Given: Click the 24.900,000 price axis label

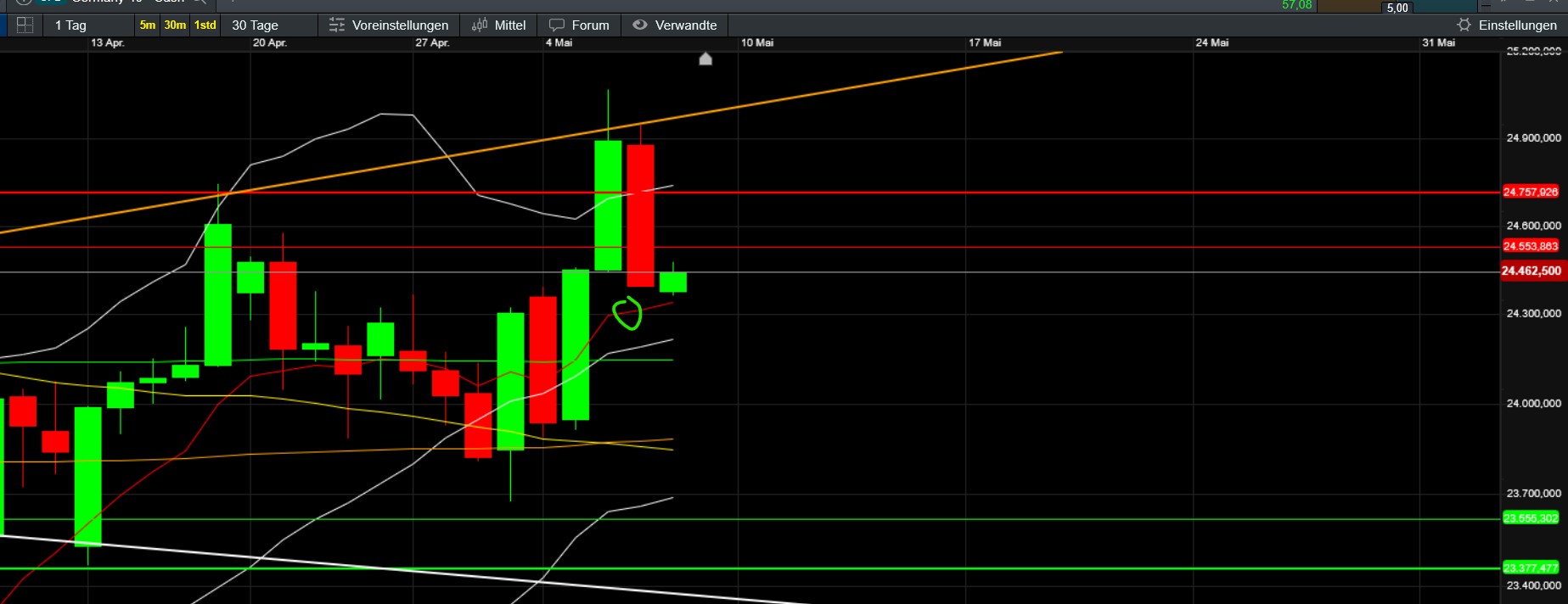Looking at the screenshot, I should click(x=1533, y=138).
